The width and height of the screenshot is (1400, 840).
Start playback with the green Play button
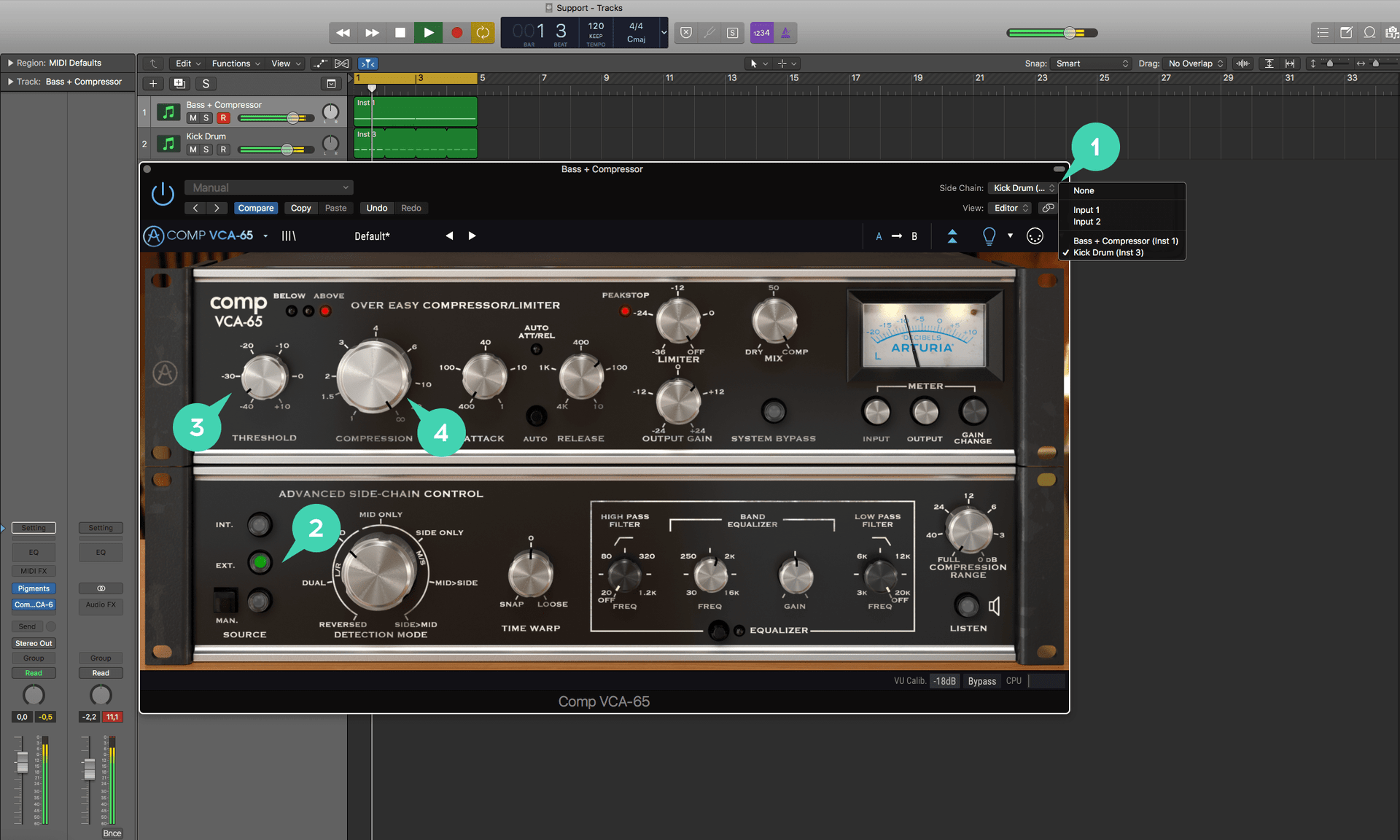click(x=428, y=33)
